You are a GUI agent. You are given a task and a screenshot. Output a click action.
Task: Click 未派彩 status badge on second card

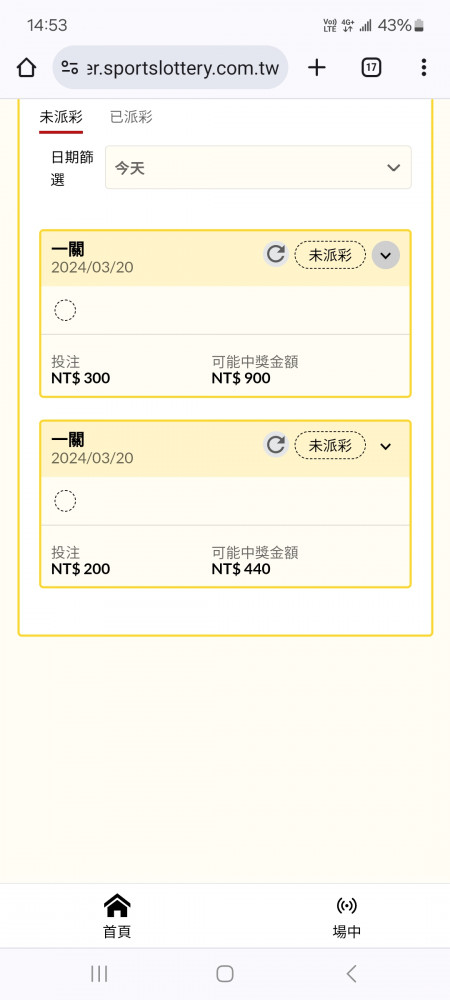pos(330,446)
